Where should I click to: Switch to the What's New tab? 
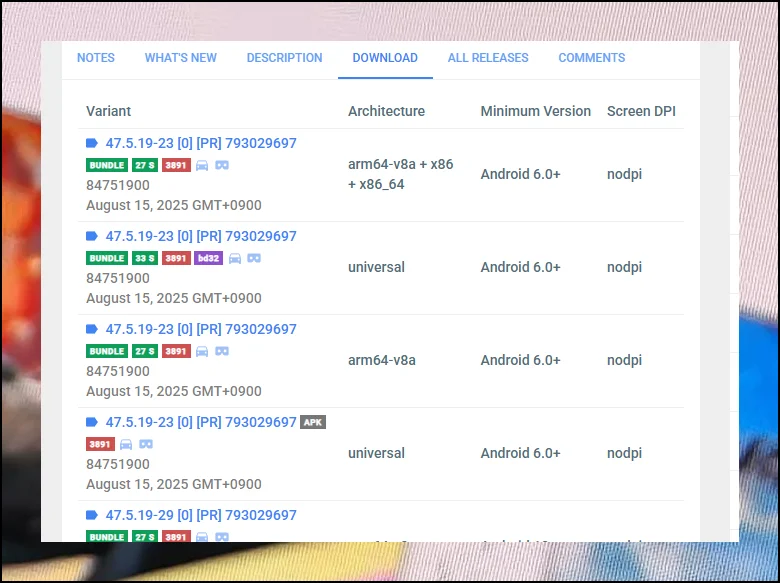click(180, 58)
